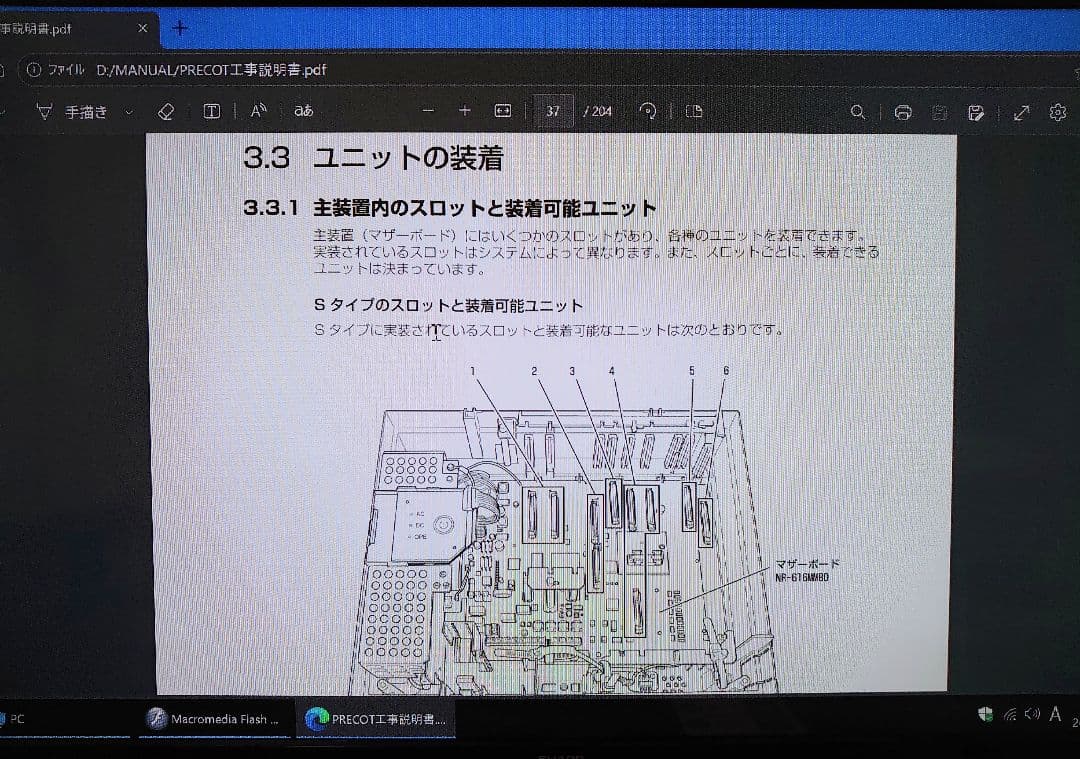Image resolution: width=1080 pixels, height=759 pixels.
Task: Open a new browser tab
Action: pos(178,28)
